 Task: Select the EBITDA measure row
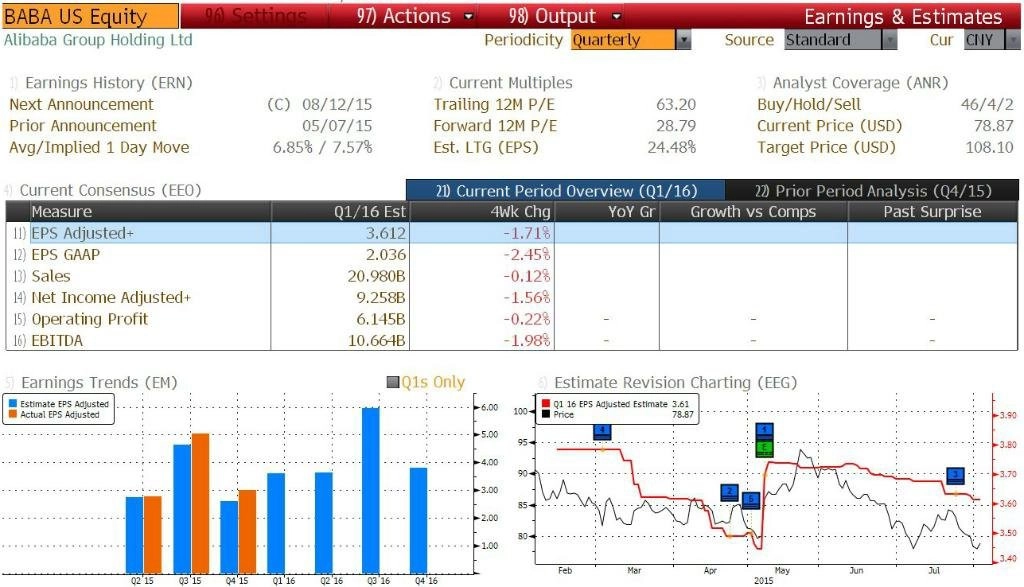pyautogui.click(x=512, y=340)
